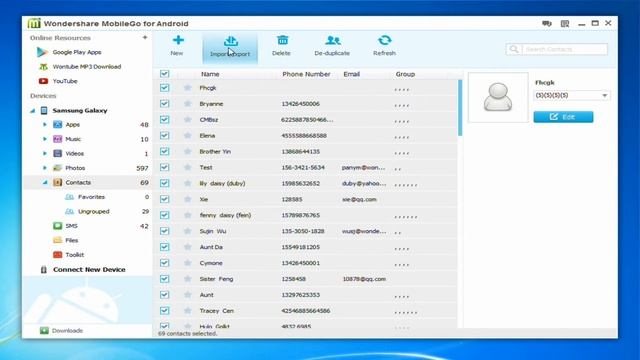This screenshot has width=640, height=360.
Task: Sort by Group column header
Action: tap(405, 74)
